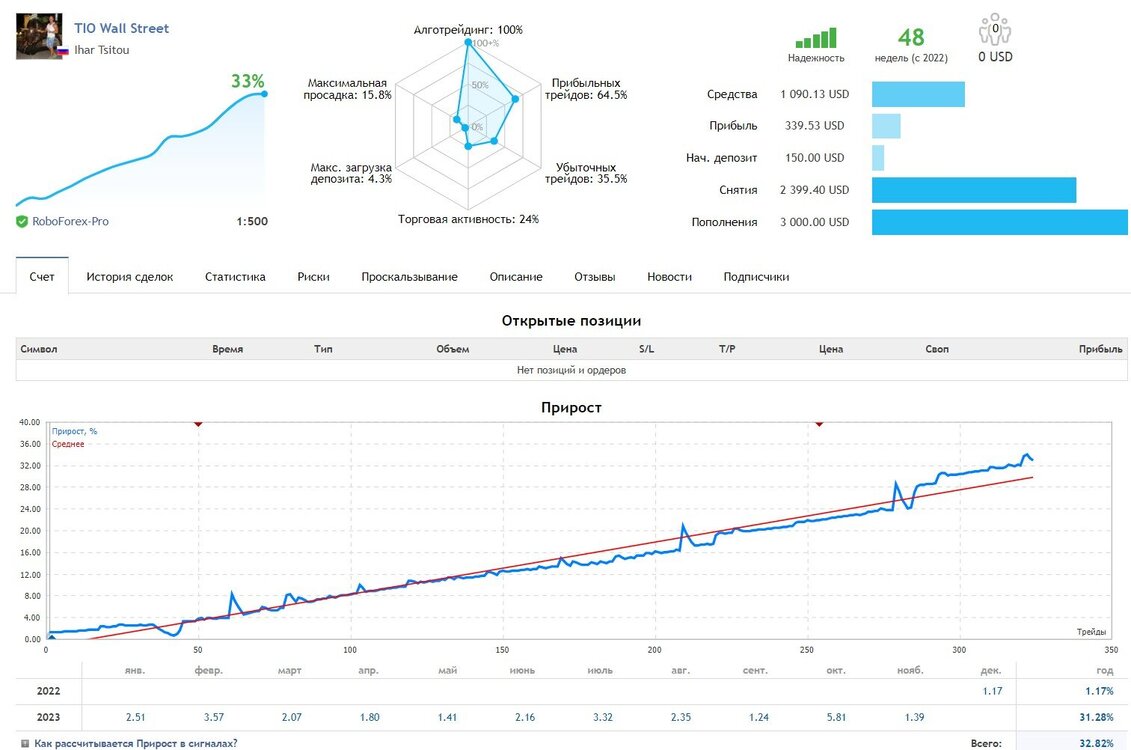This screenshot has width=1131, height=750.
Task: Click the 48 недель text
Action: click(x=911, y=46)
